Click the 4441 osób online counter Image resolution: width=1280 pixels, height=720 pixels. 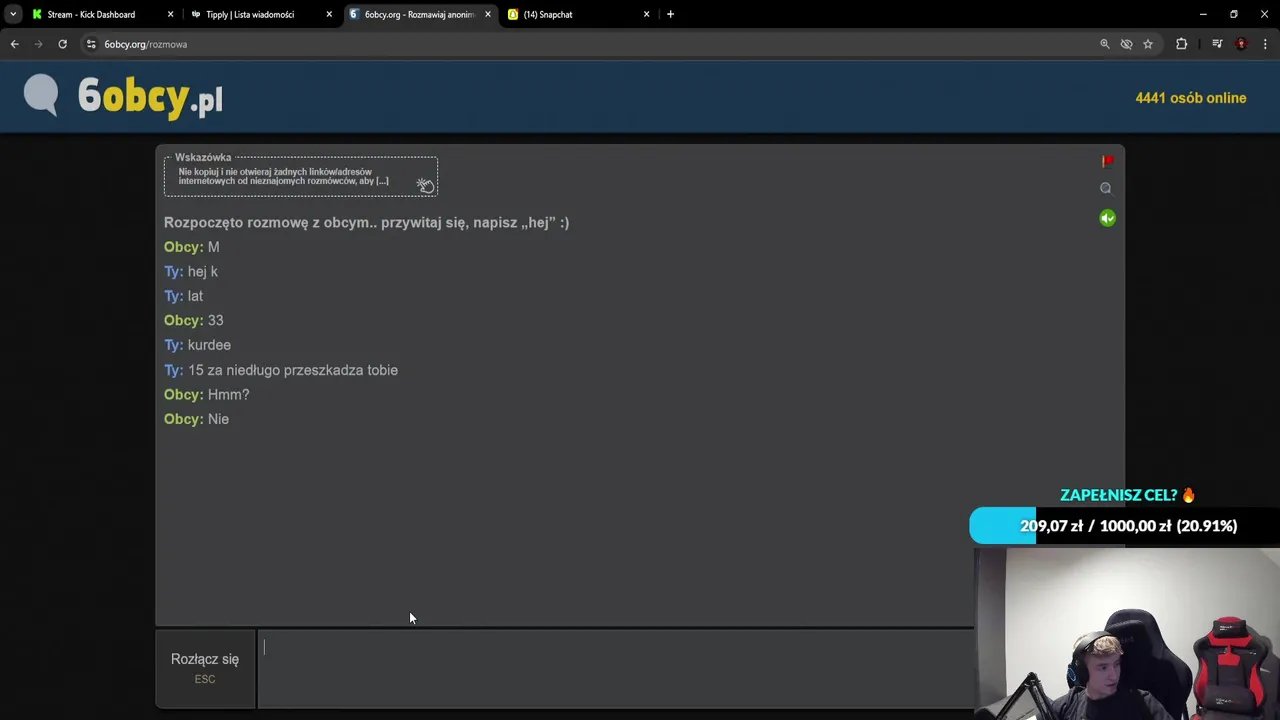pos(1190,98)
